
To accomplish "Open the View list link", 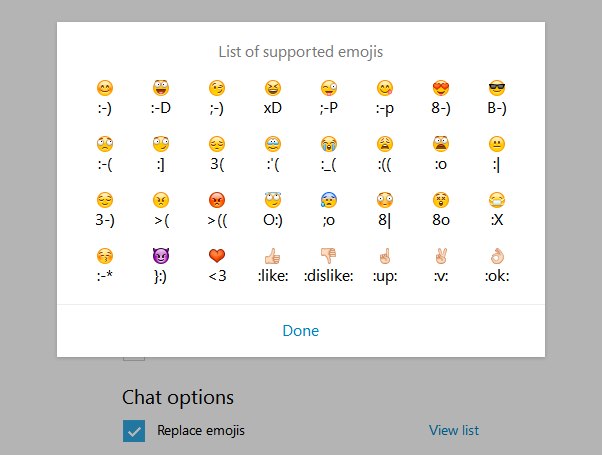I will click(x=454, y=430).
